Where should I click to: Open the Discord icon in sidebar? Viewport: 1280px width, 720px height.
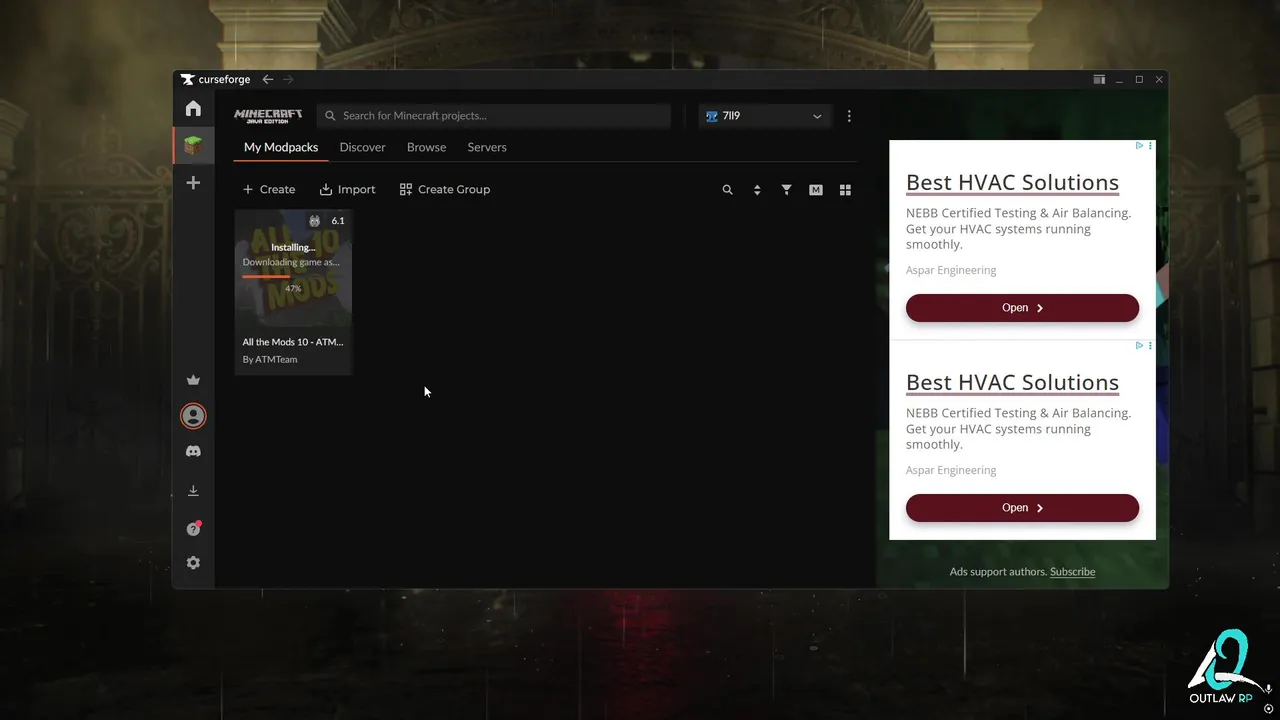pos(193,452)
